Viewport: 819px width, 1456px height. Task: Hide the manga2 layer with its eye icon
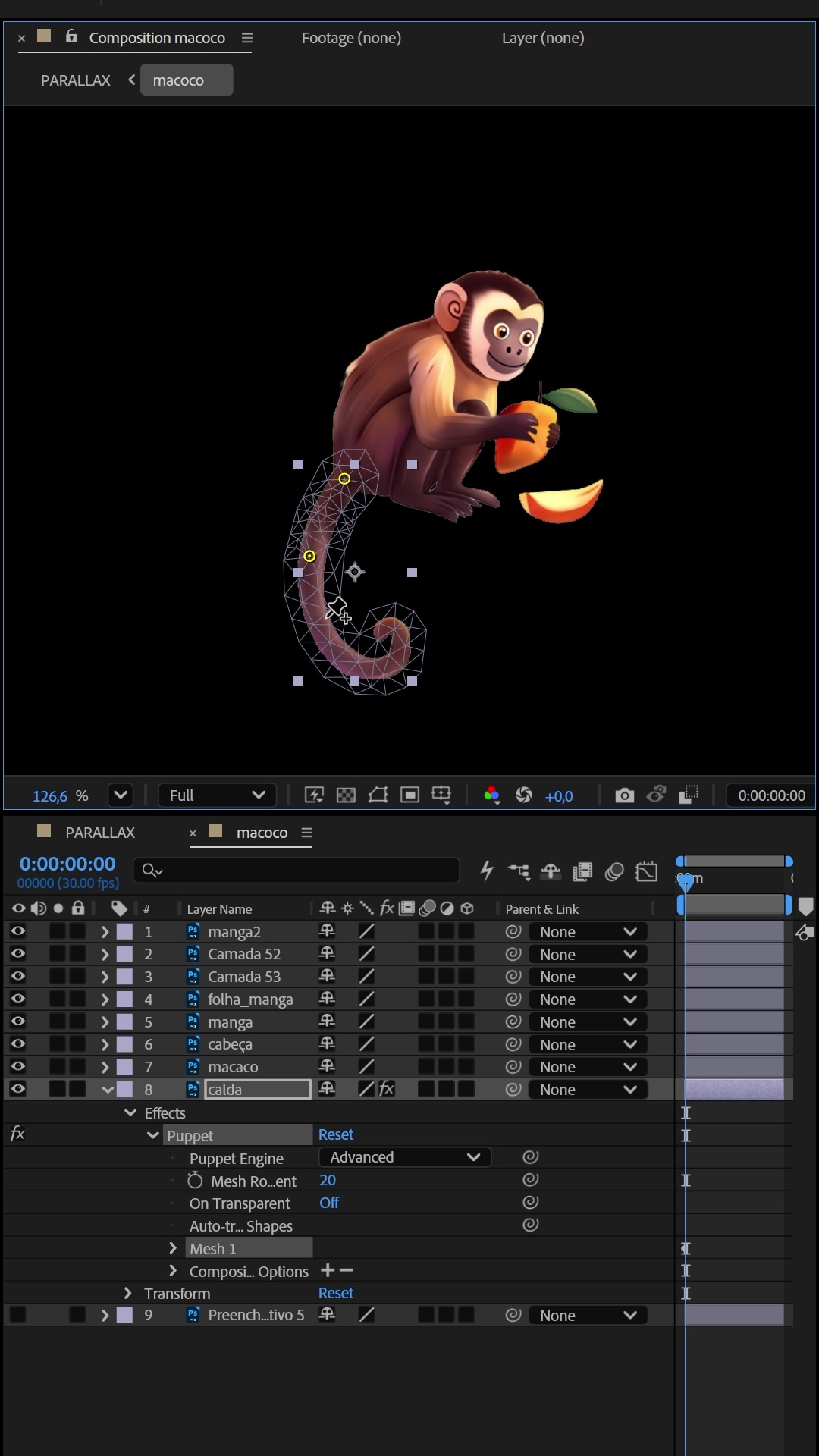(18, 931)
